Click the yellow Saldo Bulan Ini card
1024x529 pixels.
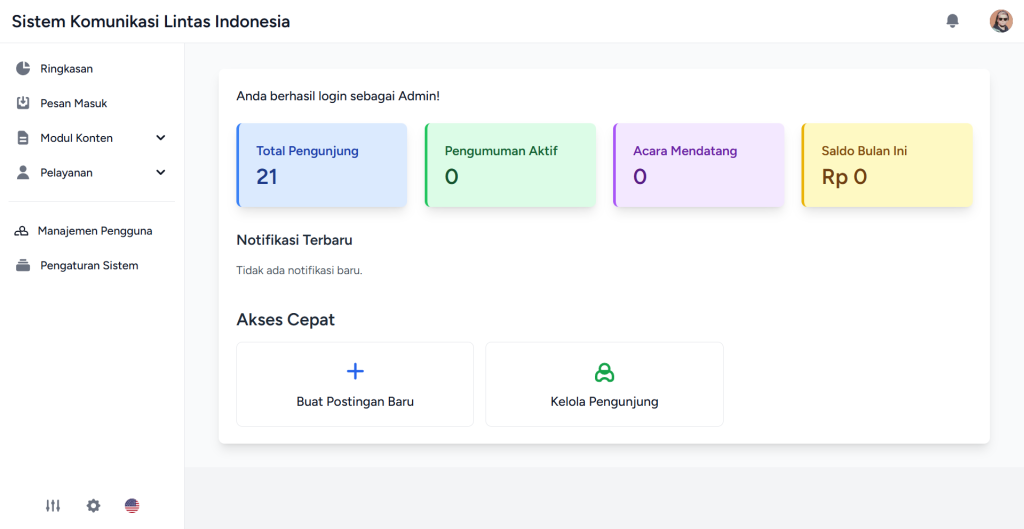point(887,165)
